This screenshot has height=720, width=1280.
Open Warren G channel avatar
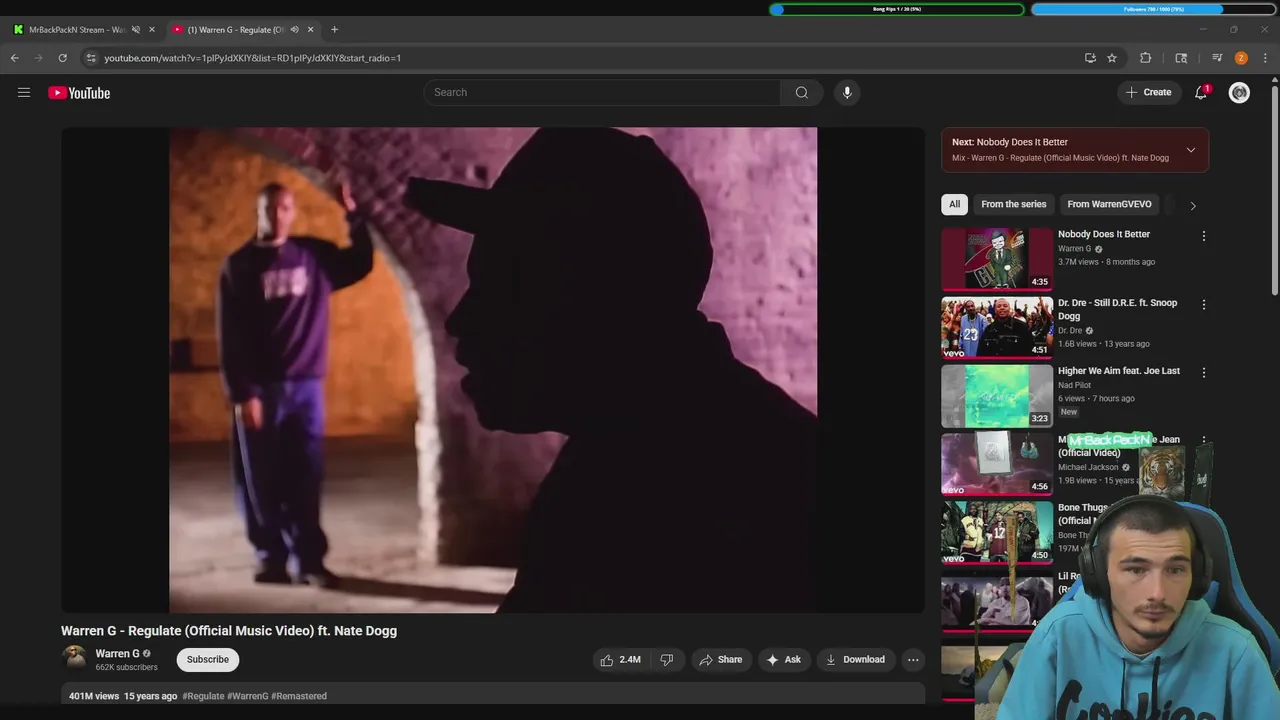point(75,657)
